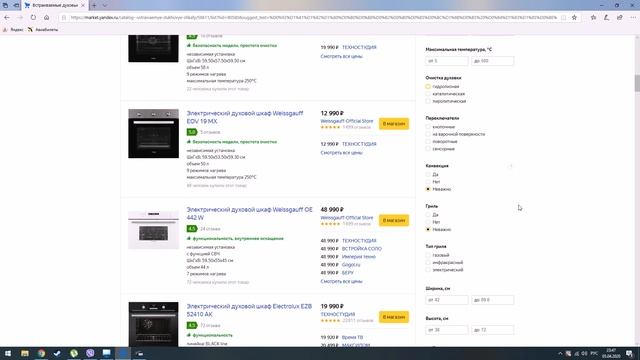Click 'В магазин' button for Electrolux EZB 52410 AK
Screen dimensions: 640x360
(x=394, y=317)
